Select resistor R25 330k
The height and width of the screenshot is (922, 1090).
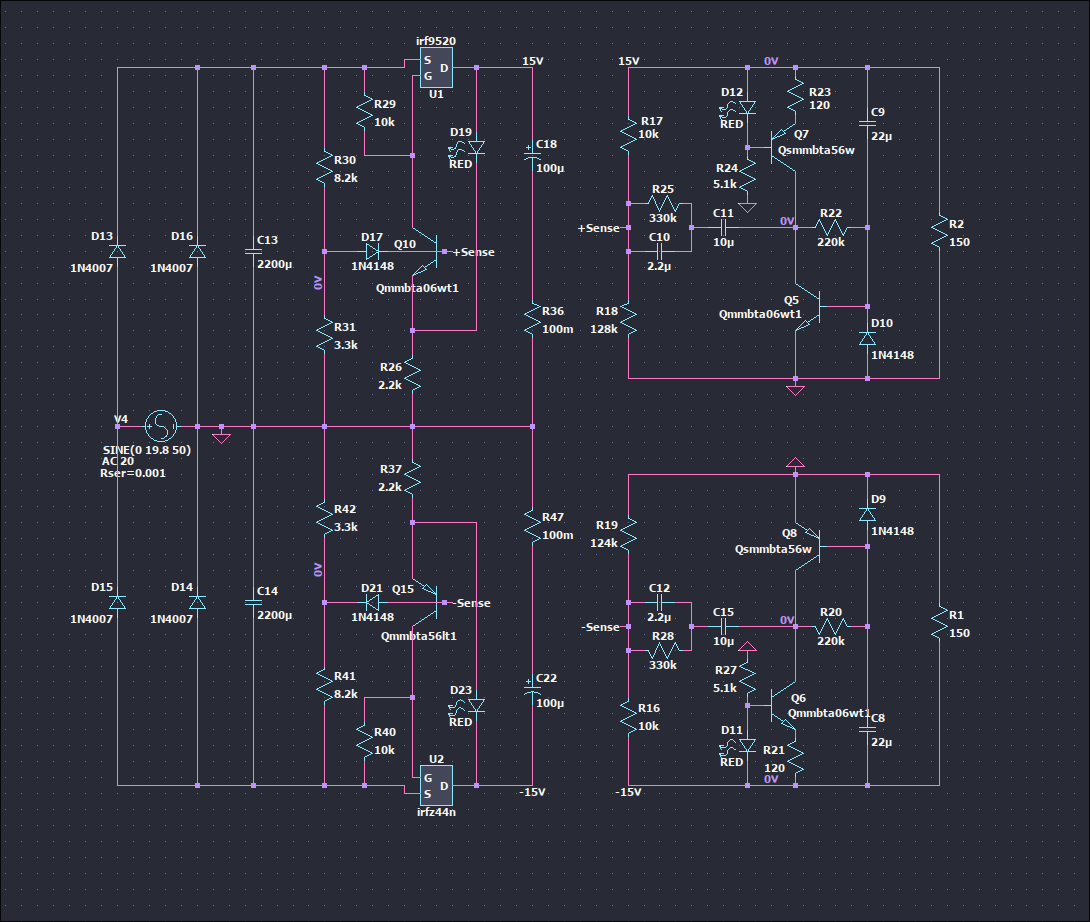(x=664, y=204)
